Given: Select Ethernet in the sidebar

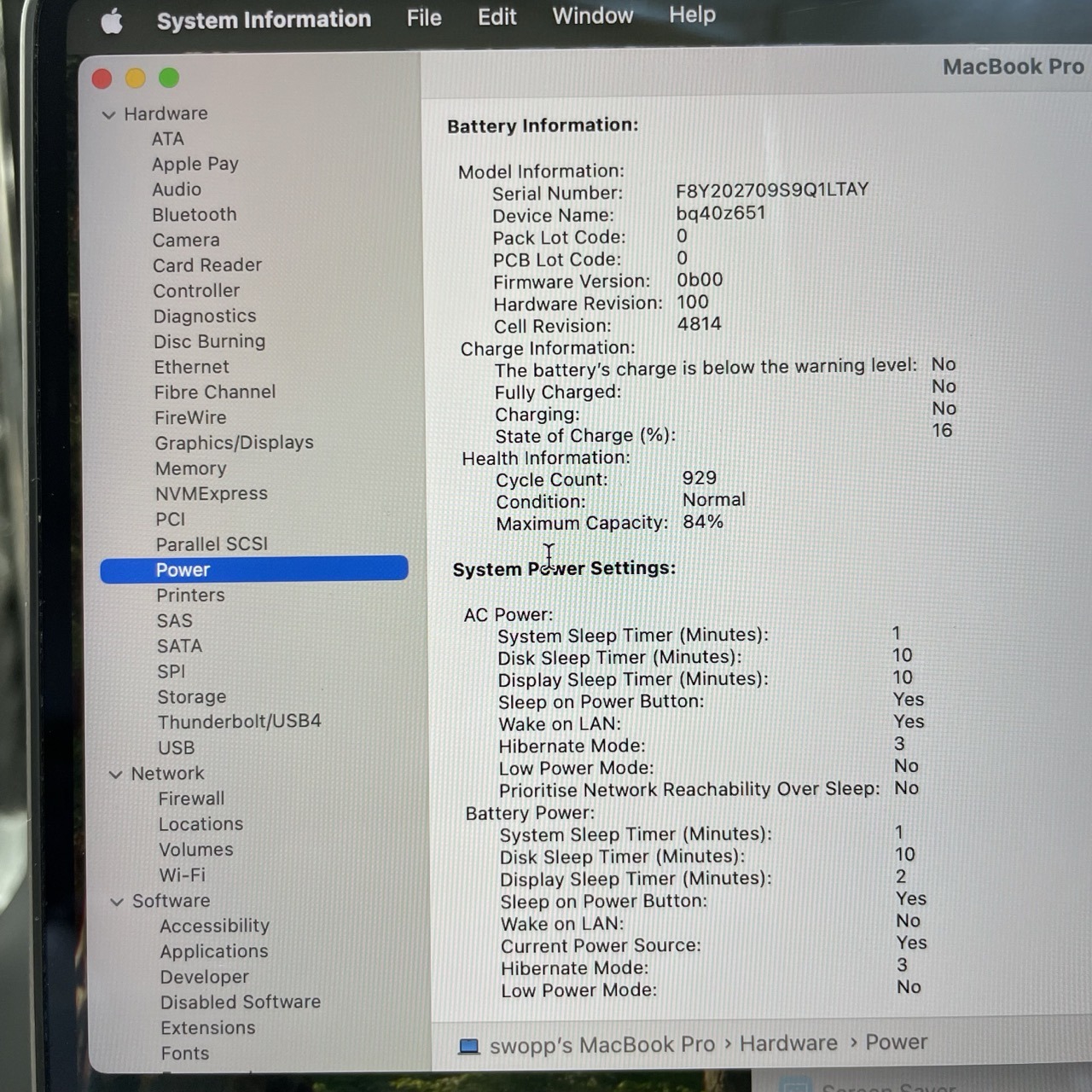Looking at the screenshot, I should coord(192,367).
